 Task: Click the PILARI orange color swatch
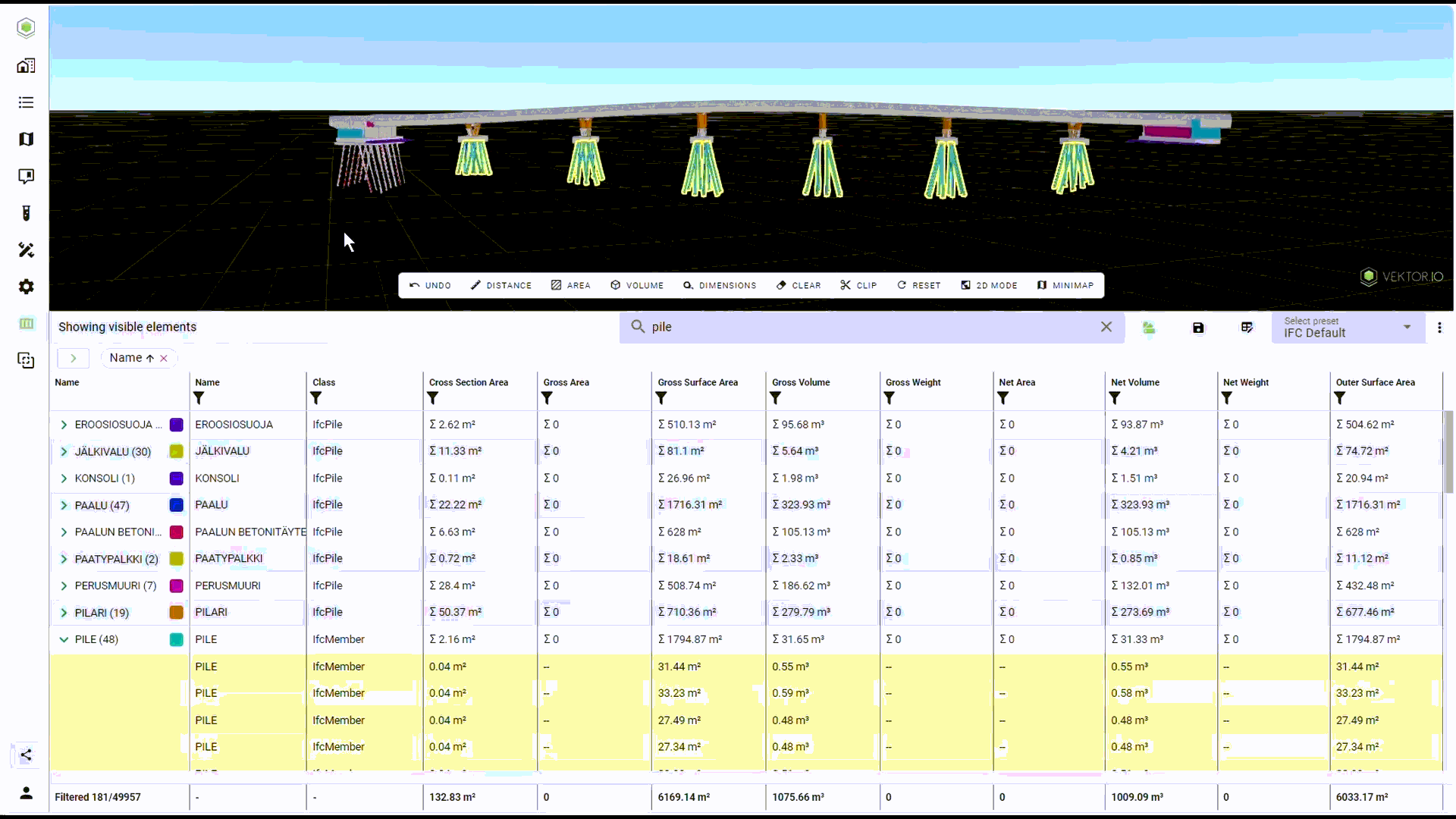pos(176,613)
